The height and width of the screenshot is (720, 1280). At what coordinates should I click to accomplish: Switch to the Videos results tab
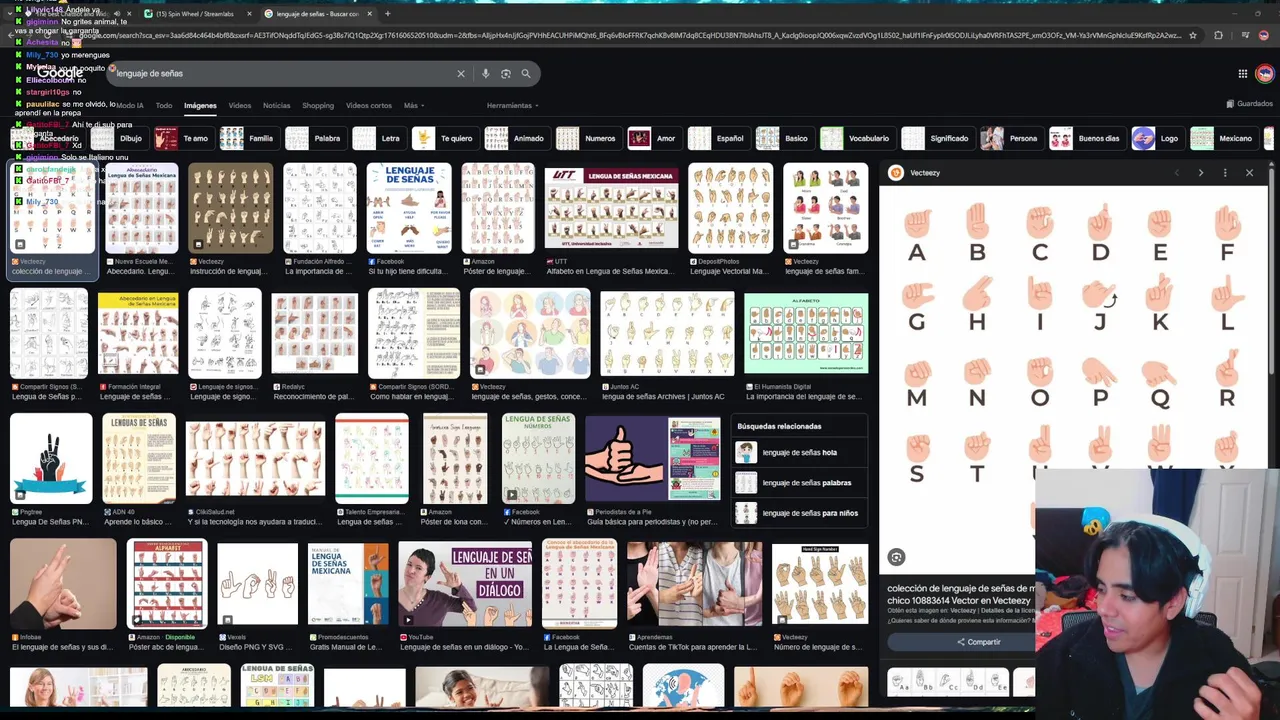pyautogui.click(x=240, y=105)
